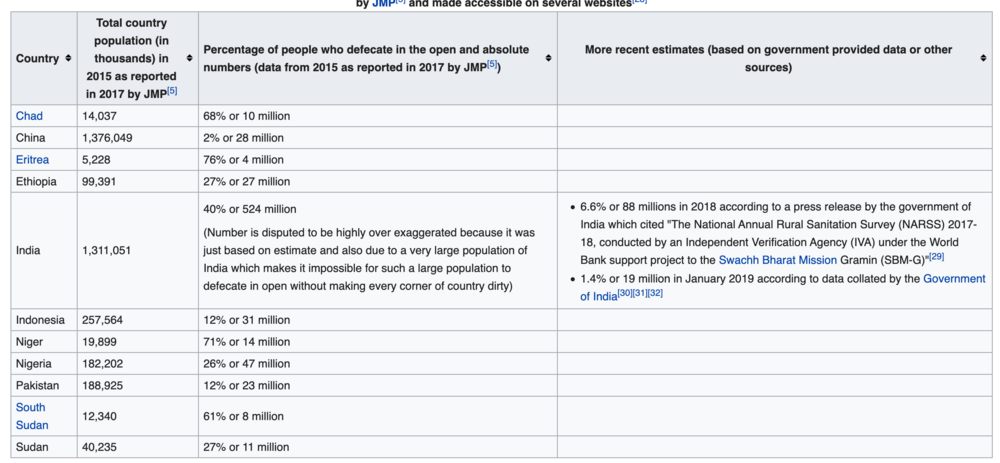Viewport: 1000px width, 463px height.
Task: Open citation [31] in India estimates
Action: (x=640, y=293)
